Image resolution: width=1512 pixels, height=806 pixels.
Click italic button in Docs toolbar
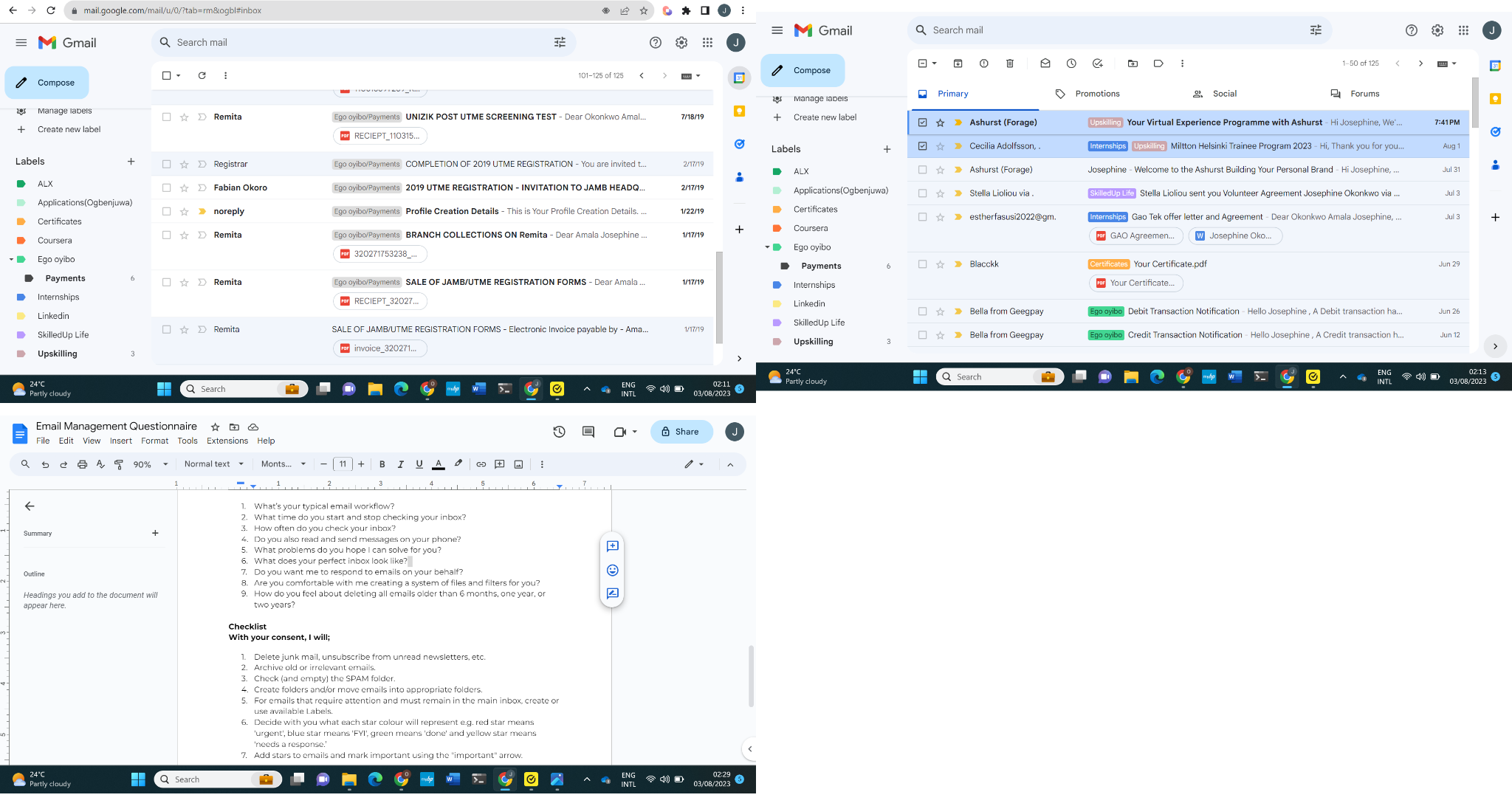pyautogui.click(x=400, y=464)
